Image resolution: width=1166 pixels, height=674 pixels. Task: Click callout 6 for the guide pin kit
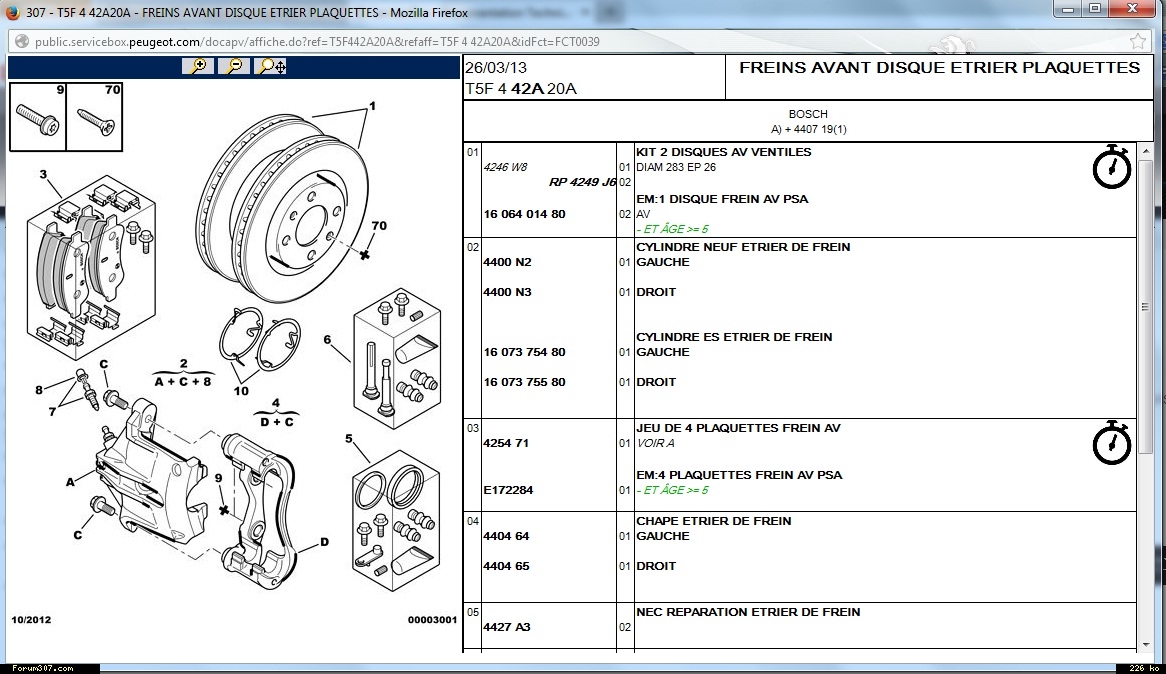point(327,339)
